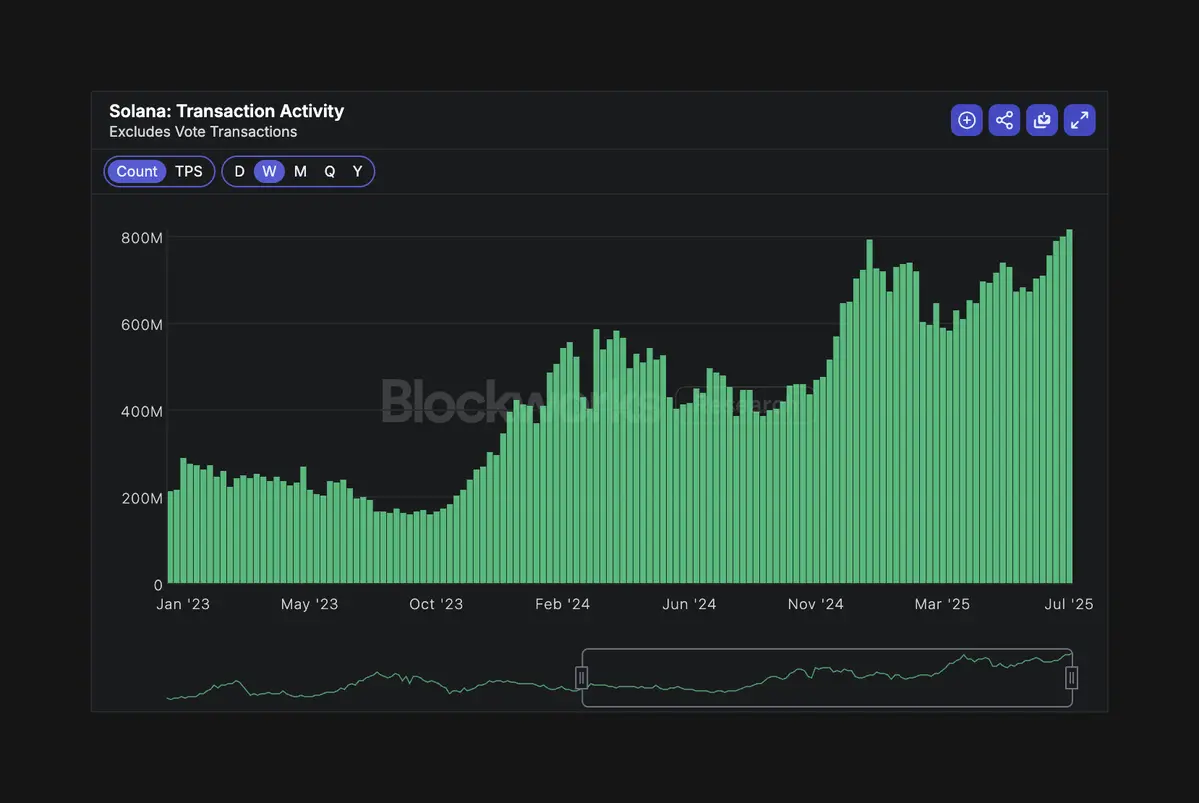Image resolution: width=1199 pixels, height=803 pixels.
Task: Click the navigator sparkline left of the selected window
Action: point(373,683)
